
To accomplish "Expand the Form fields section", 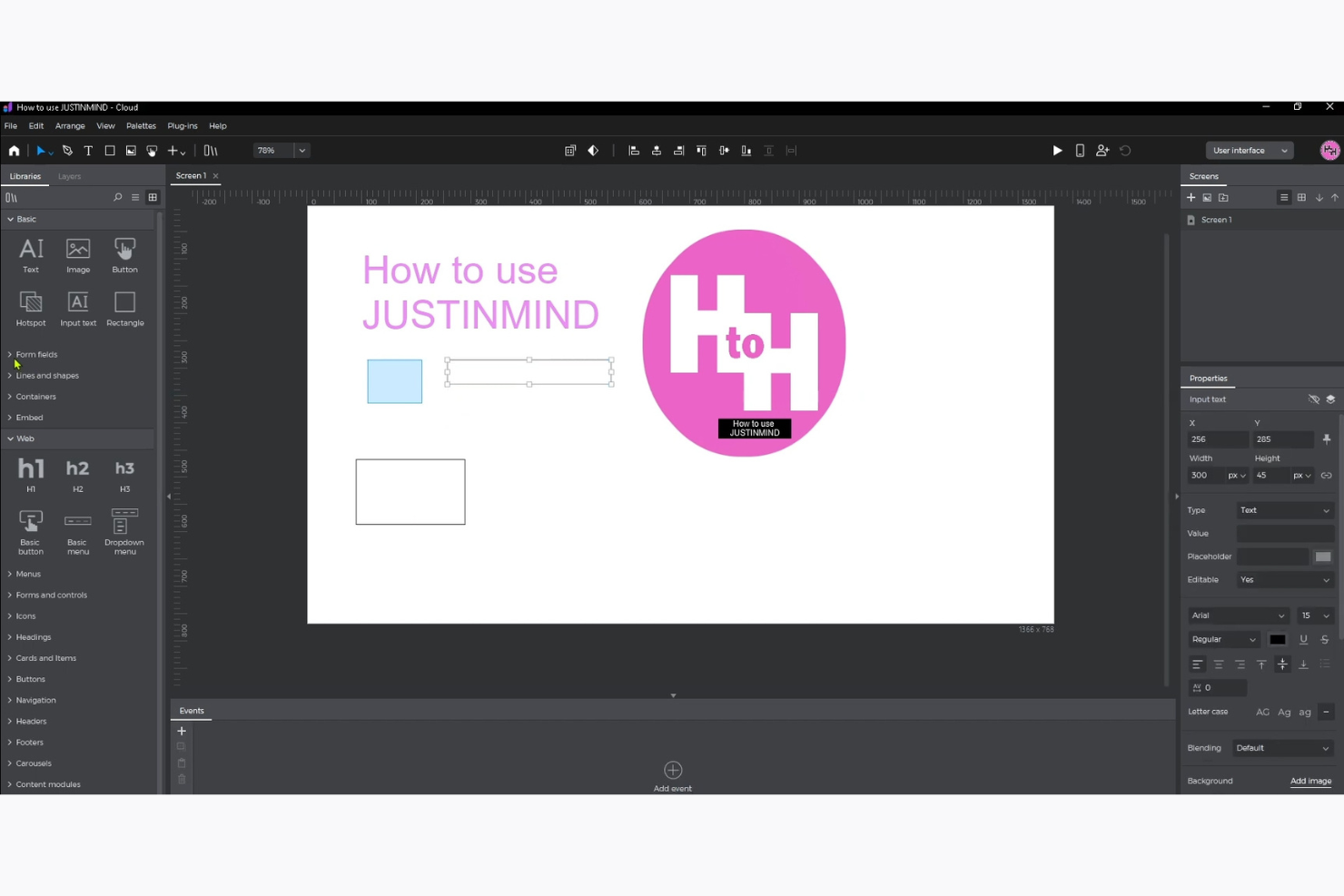I will pyautogui.click(x=33, y=355).
